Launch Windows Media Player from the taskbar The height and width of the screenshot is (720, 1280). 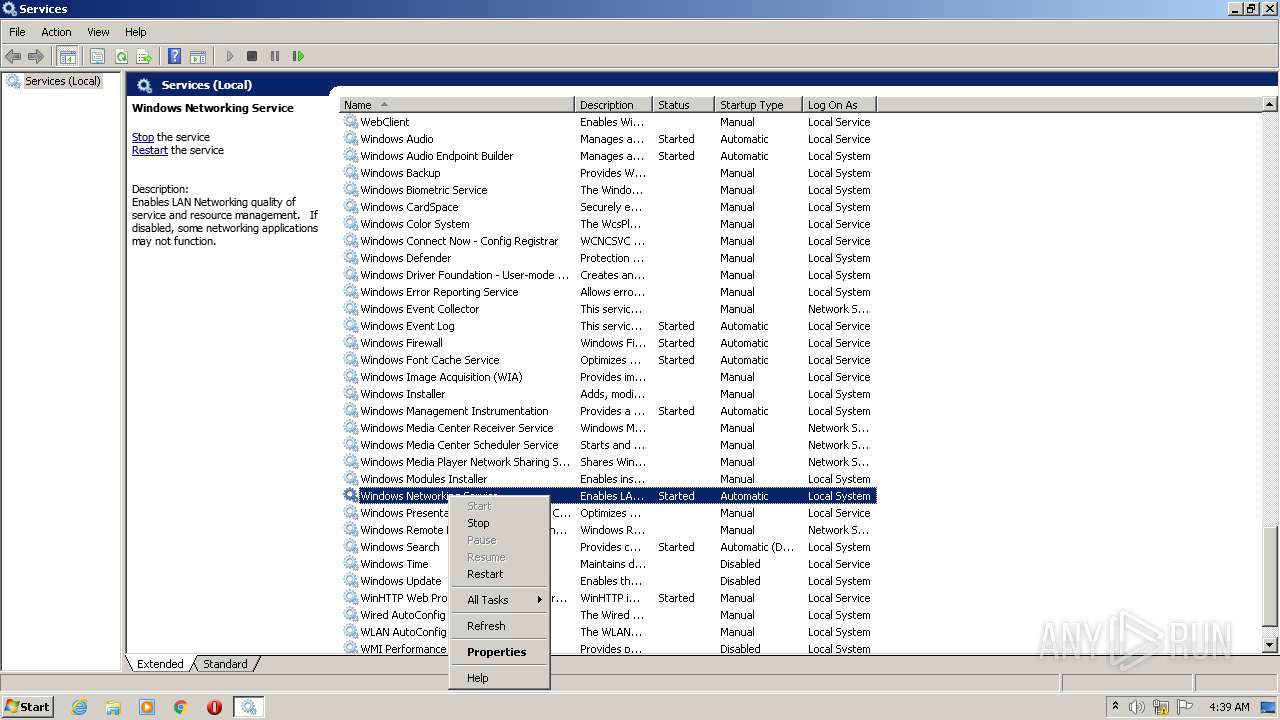click(x=147, y=707)
